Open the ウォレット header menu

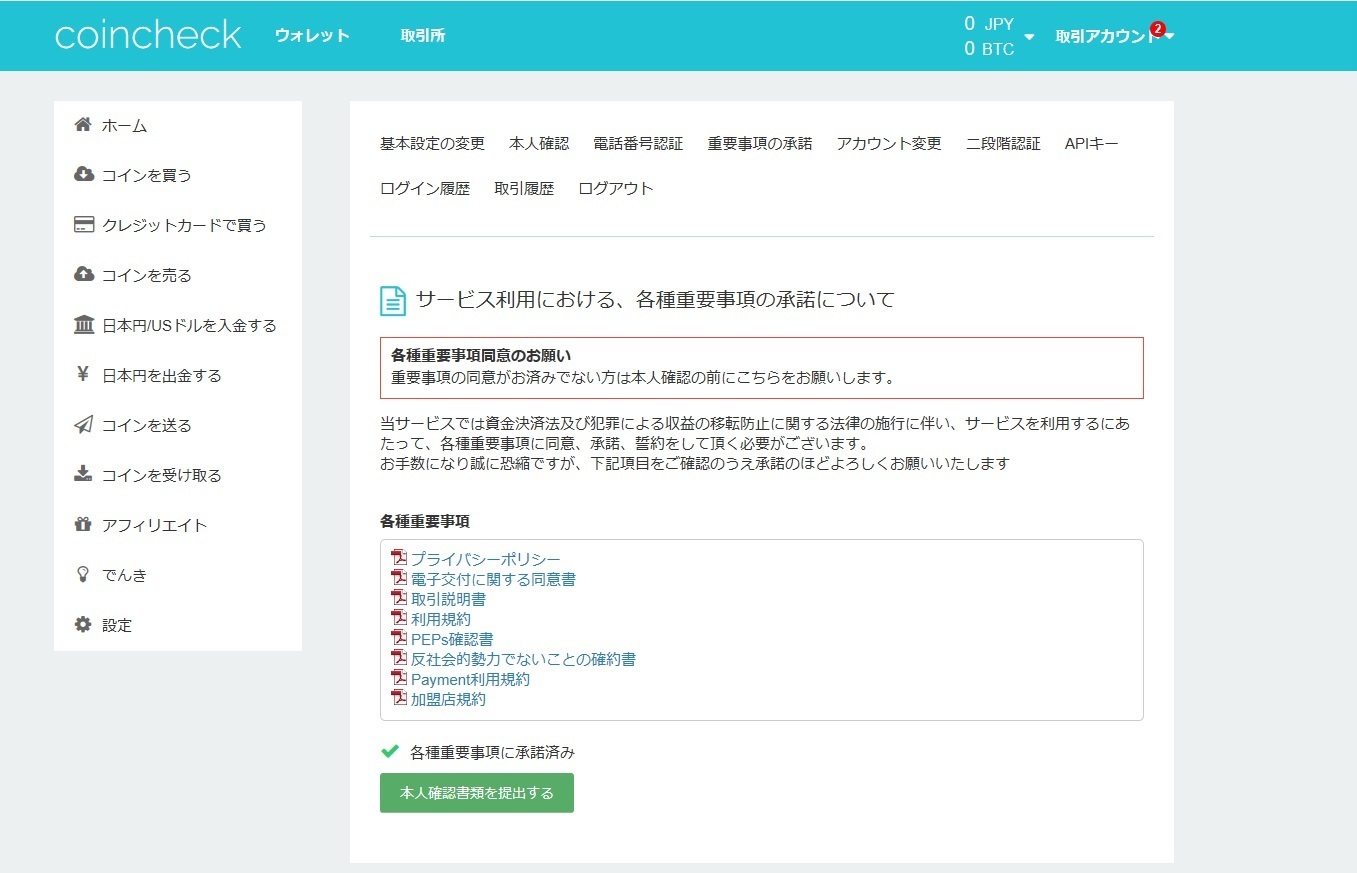point(312,35)
